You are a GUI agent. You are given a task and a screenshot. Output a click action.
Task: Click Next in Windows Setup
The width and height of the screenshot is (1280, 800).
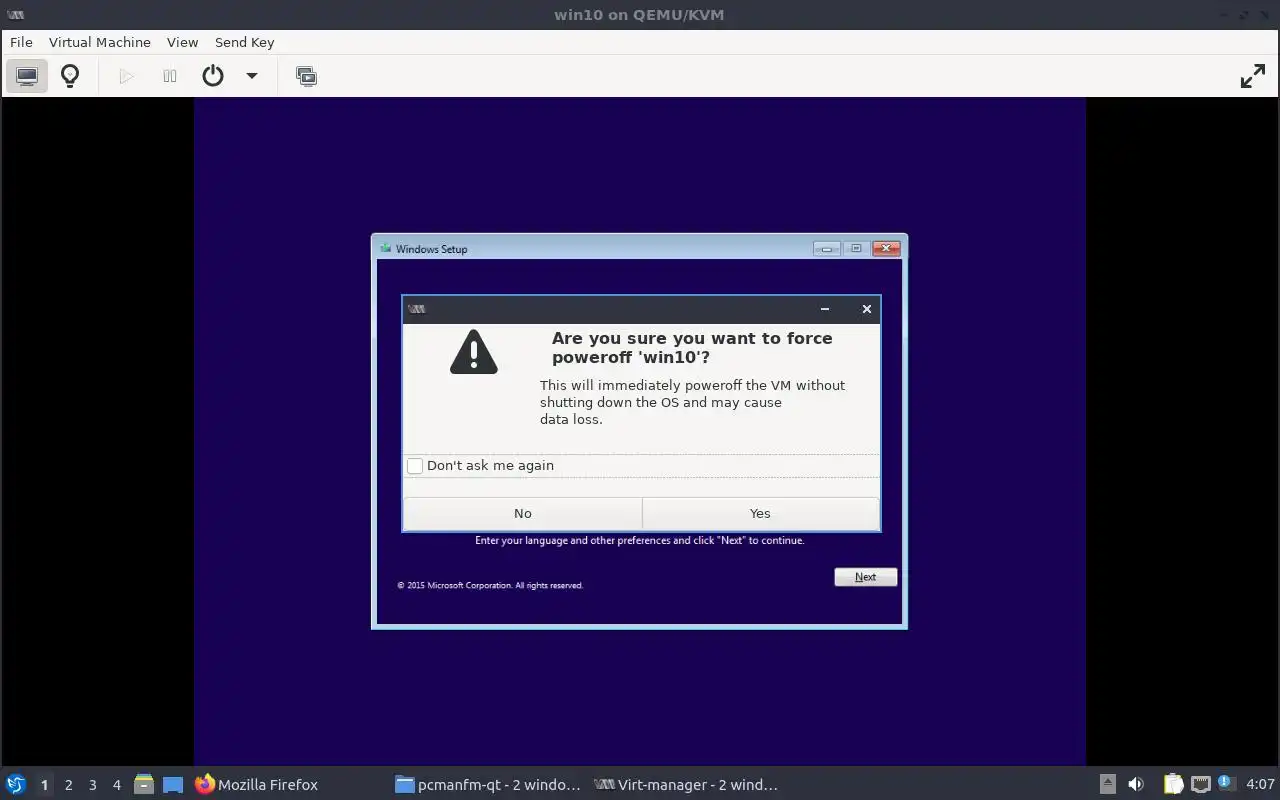[866, 577]
